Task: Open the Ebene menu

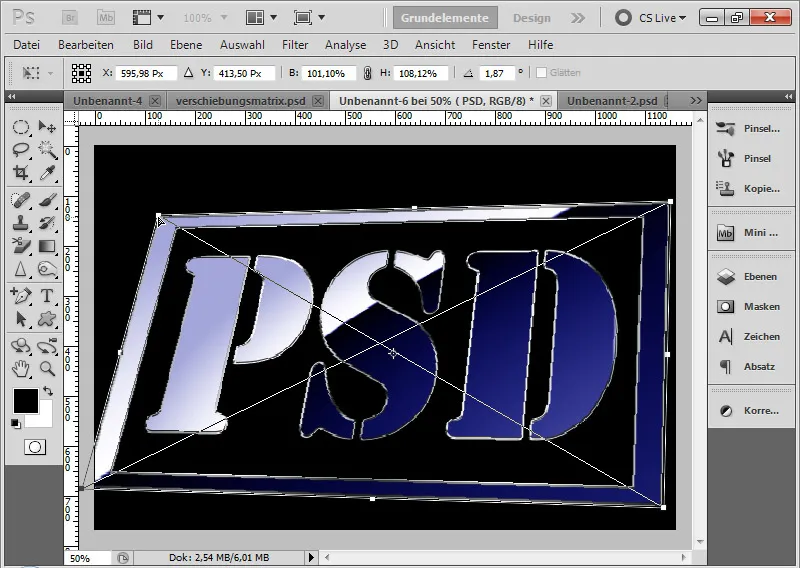Action: pyautogui.click(x=186, y=45)
